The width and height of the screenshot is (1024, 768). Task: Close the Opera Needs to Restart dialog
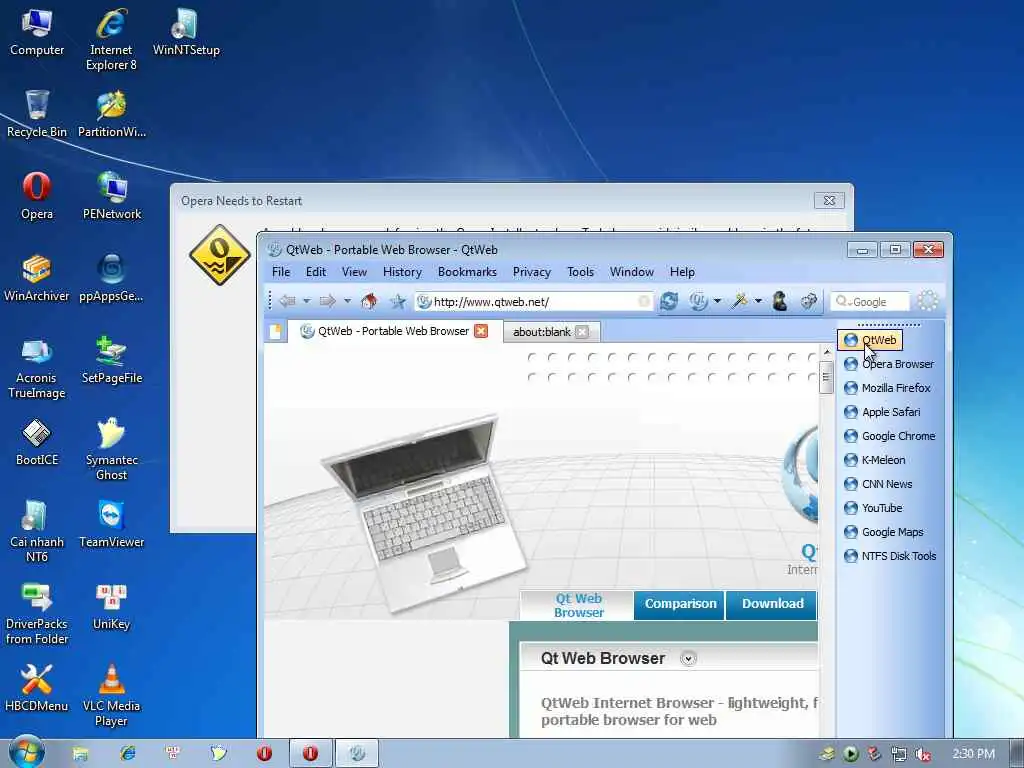[x=829, y=200]
